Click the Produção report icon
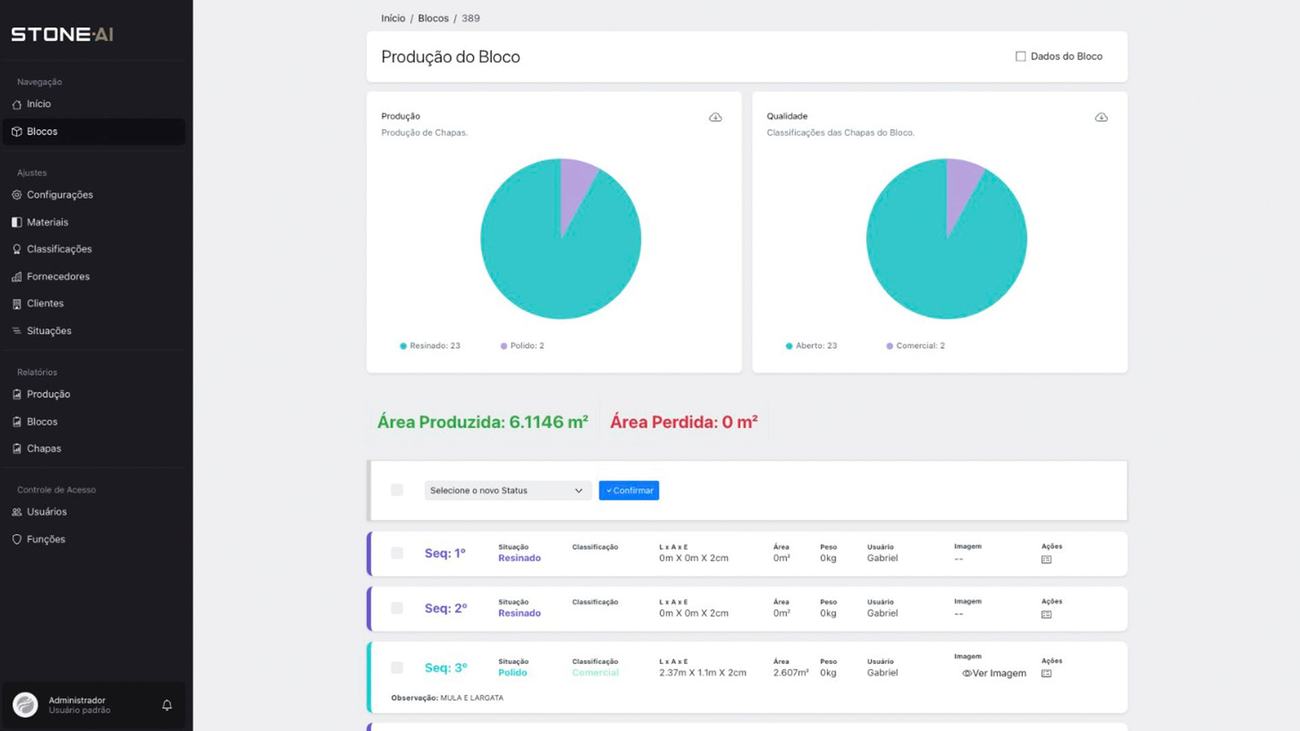The image size is (1300, 731). point(17,394)
